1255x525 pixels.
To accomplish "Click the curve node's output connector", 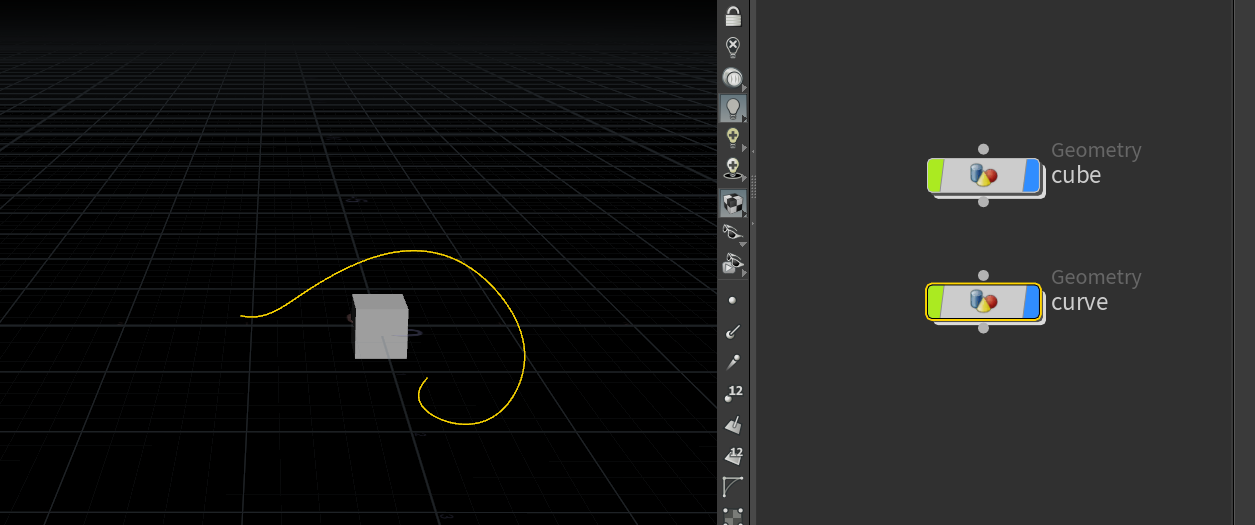I will coord(984,328).
